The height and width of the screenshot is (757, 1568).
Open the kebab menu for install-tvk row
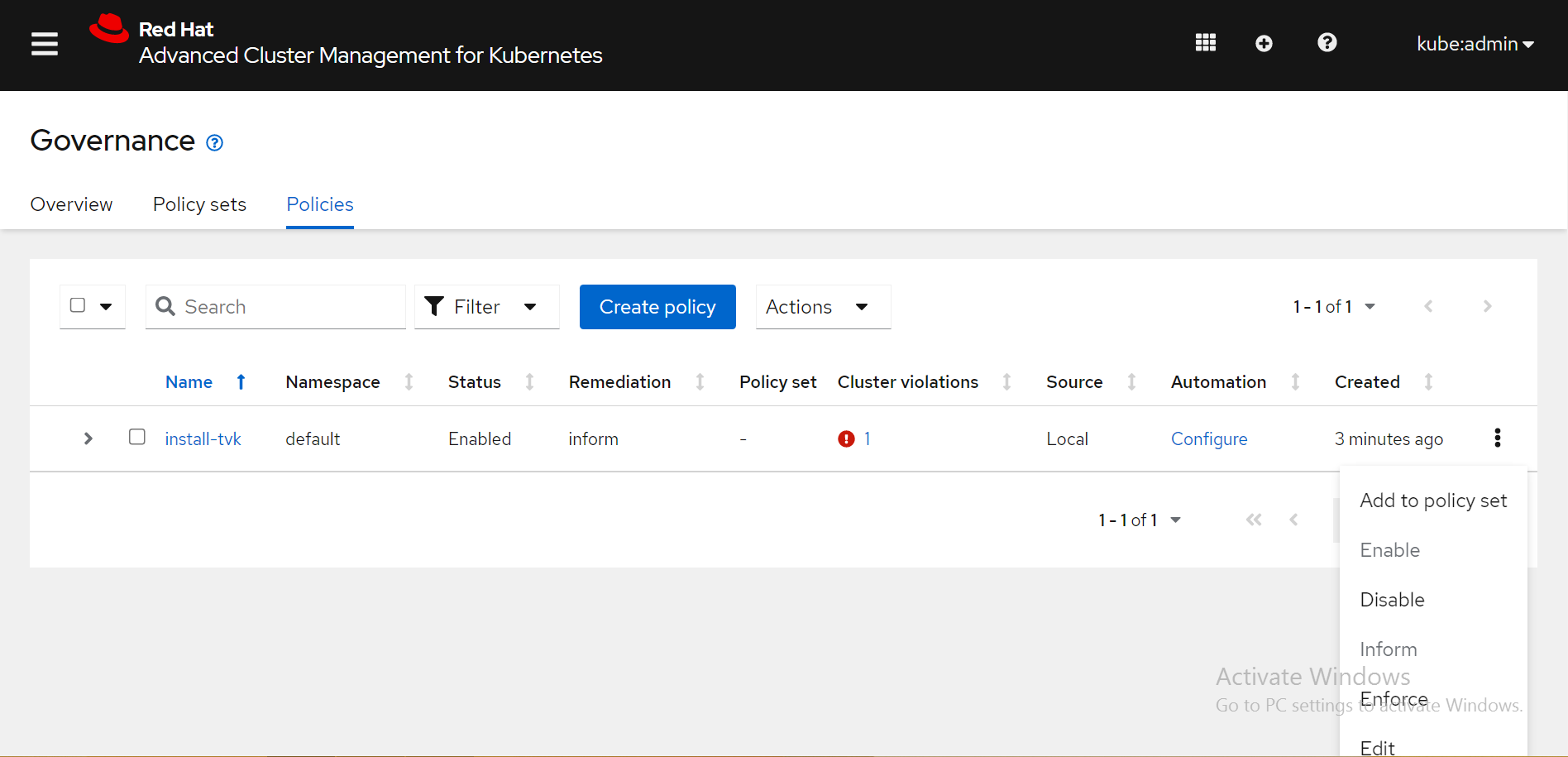(x=1497, y=438)
